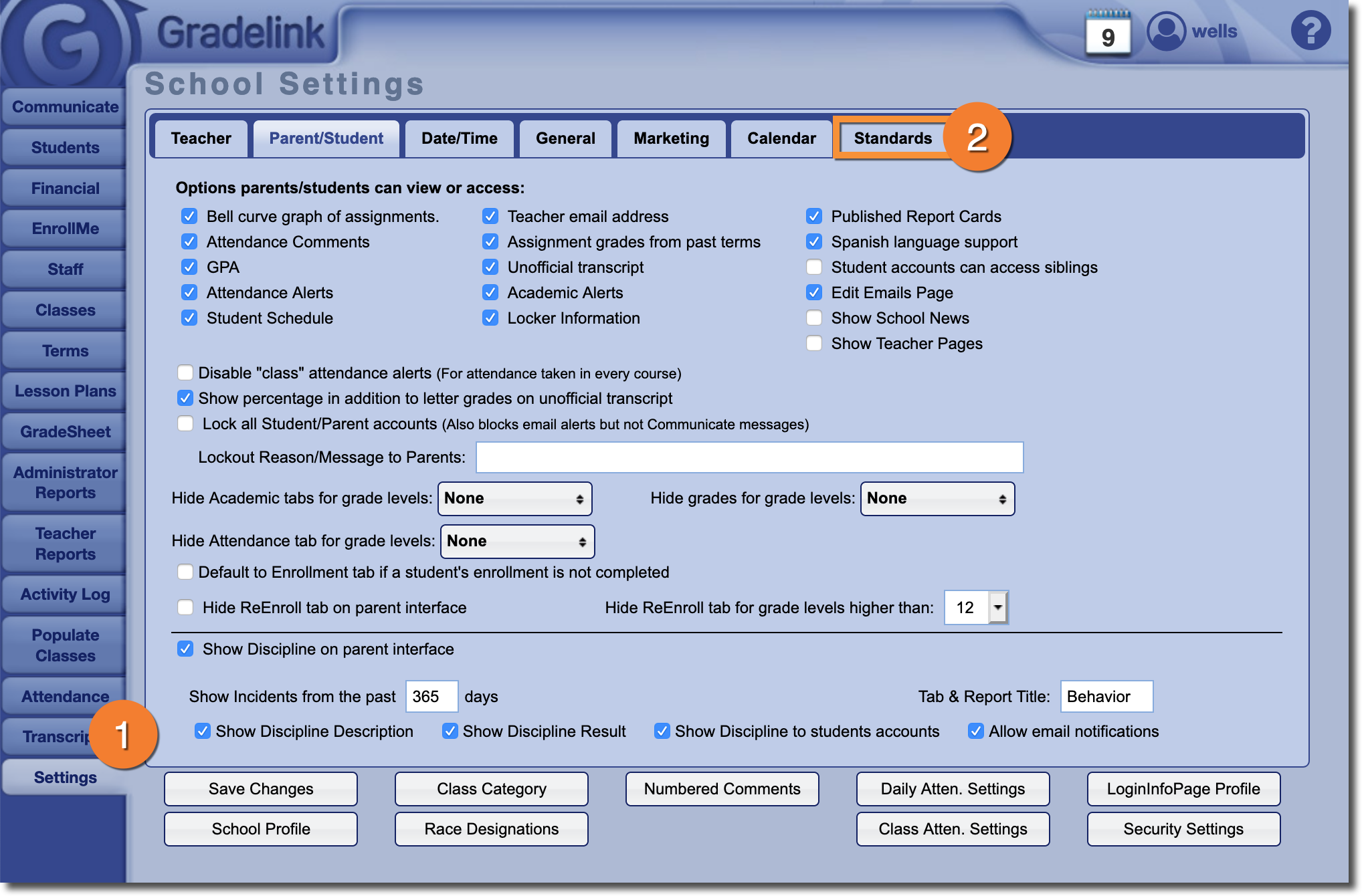Viewport: 1362px width, 896px height.
Task: Open GradeSheet in the sidebar
Action: (65, 432)
